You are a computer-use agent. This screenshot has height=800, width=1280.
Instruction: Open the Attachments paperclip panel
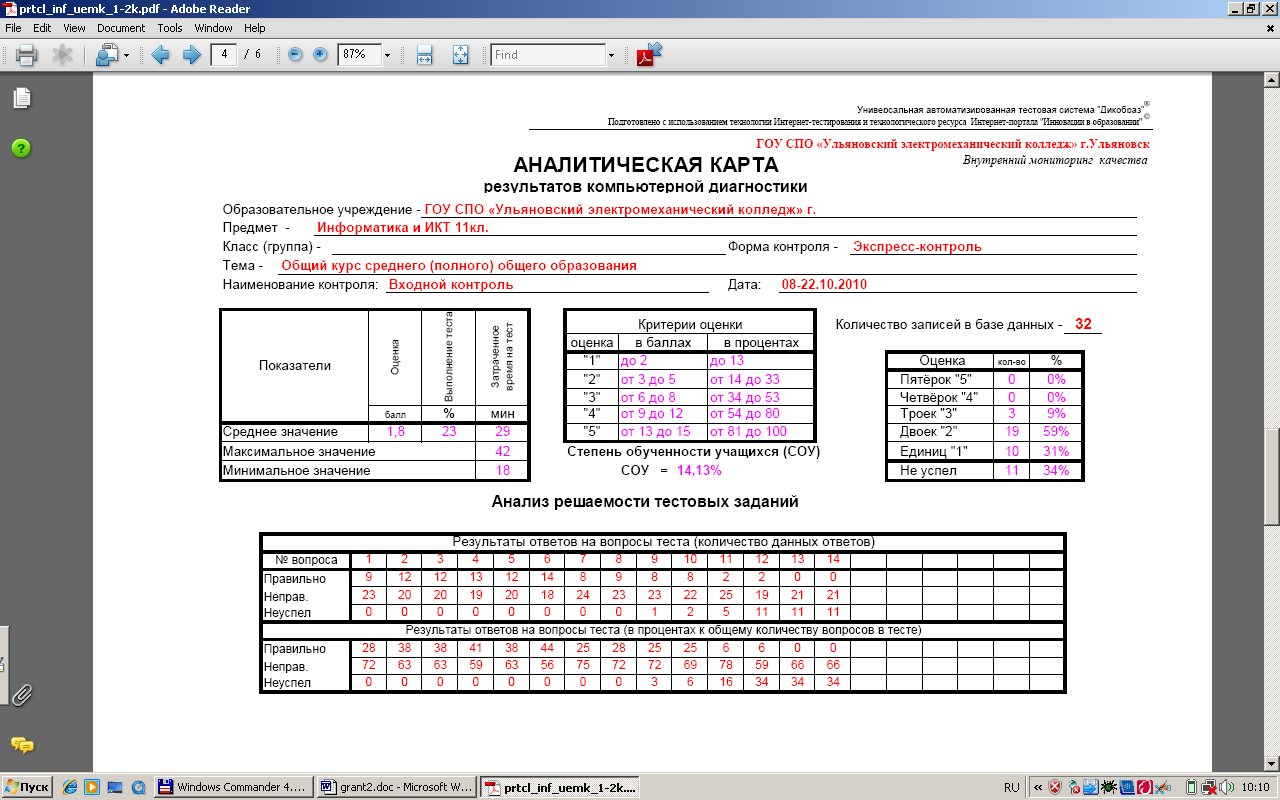(21, 694)
